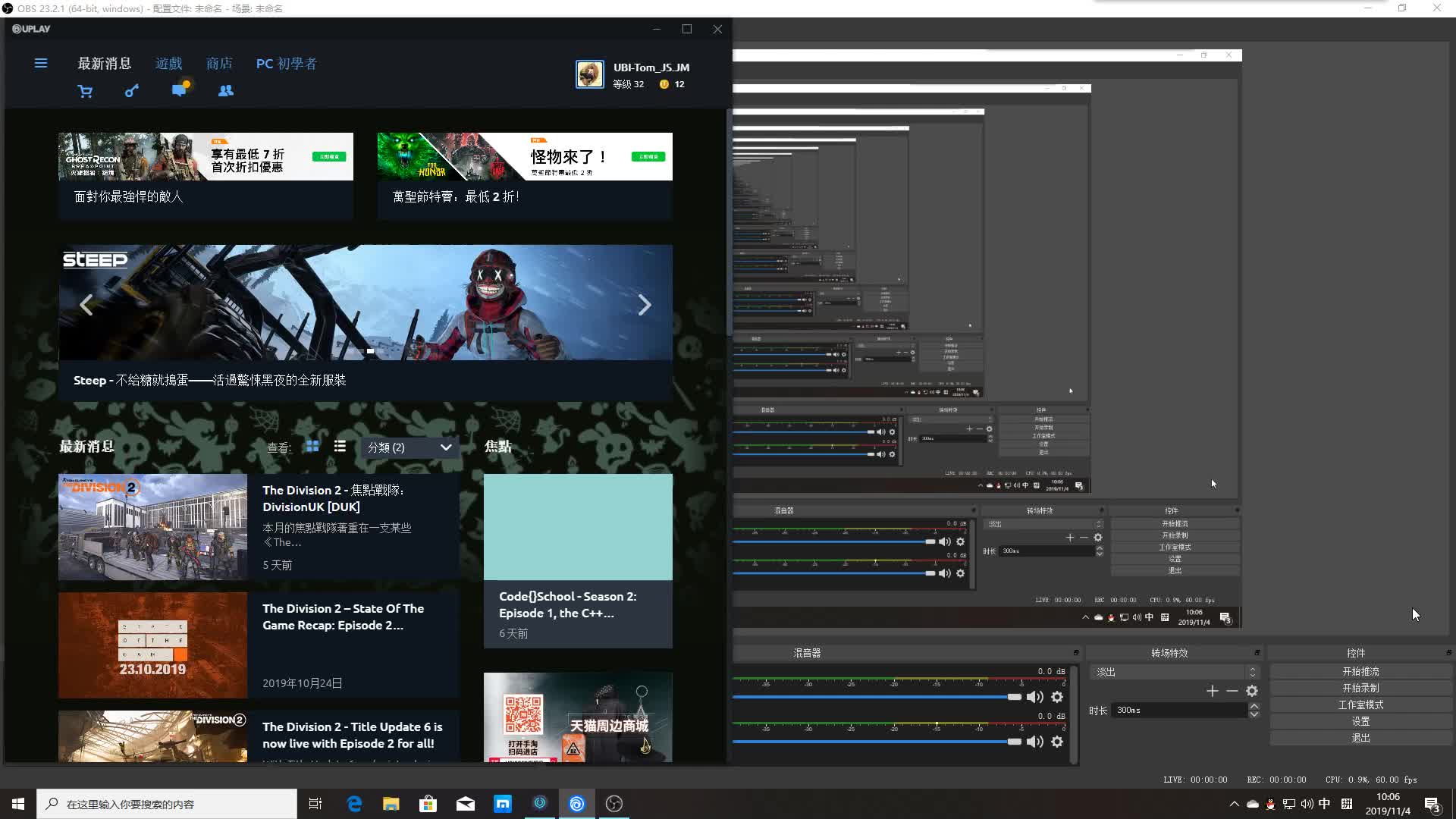Click the Windows taskbar search box
This screenshot has width=1456, height=819.
click(x=167, y=804)
